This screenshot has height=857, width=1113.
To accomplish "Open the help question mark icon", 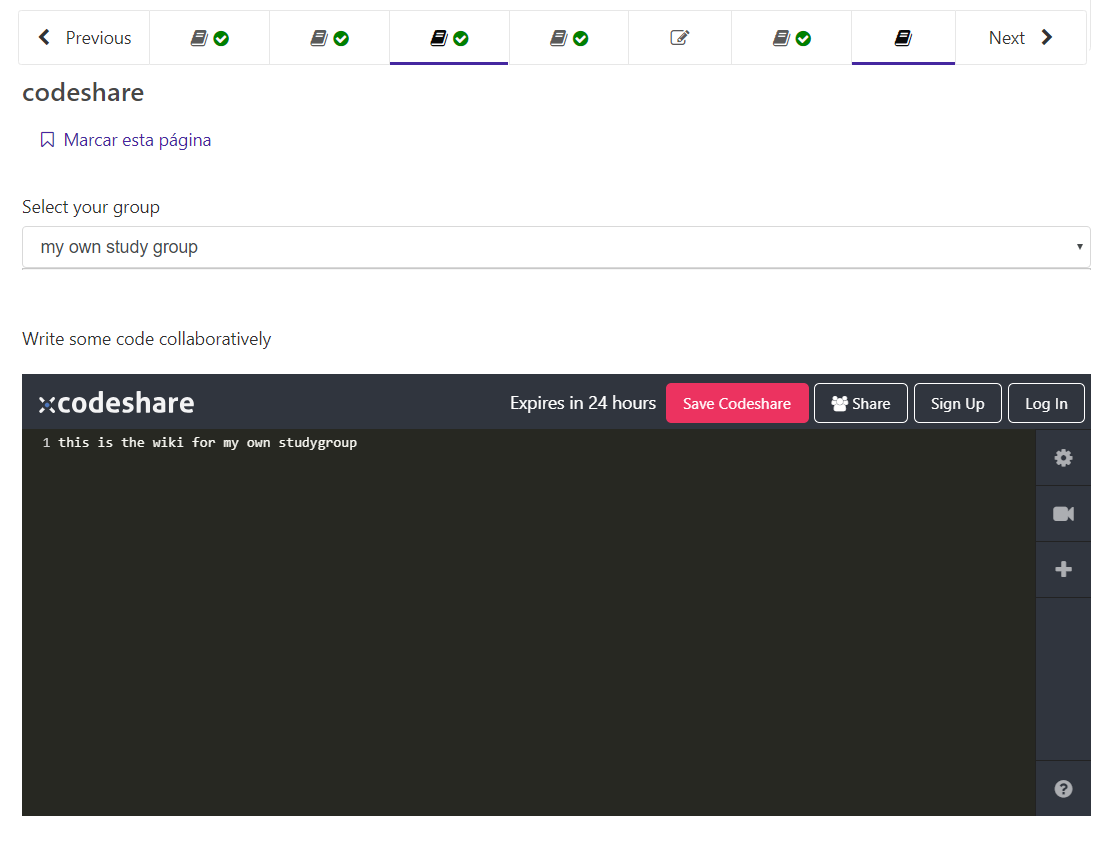I will pyautogui.click(x=1063, y=789).
